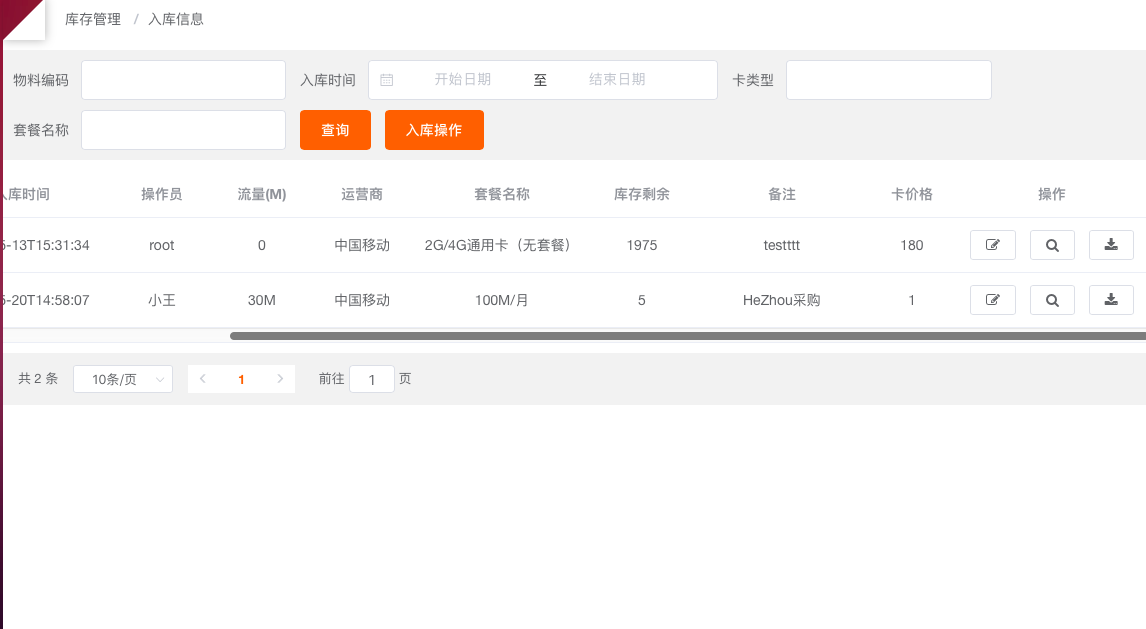
Task: Click the 入库信息 breadcrumb item
Action: 176,19
